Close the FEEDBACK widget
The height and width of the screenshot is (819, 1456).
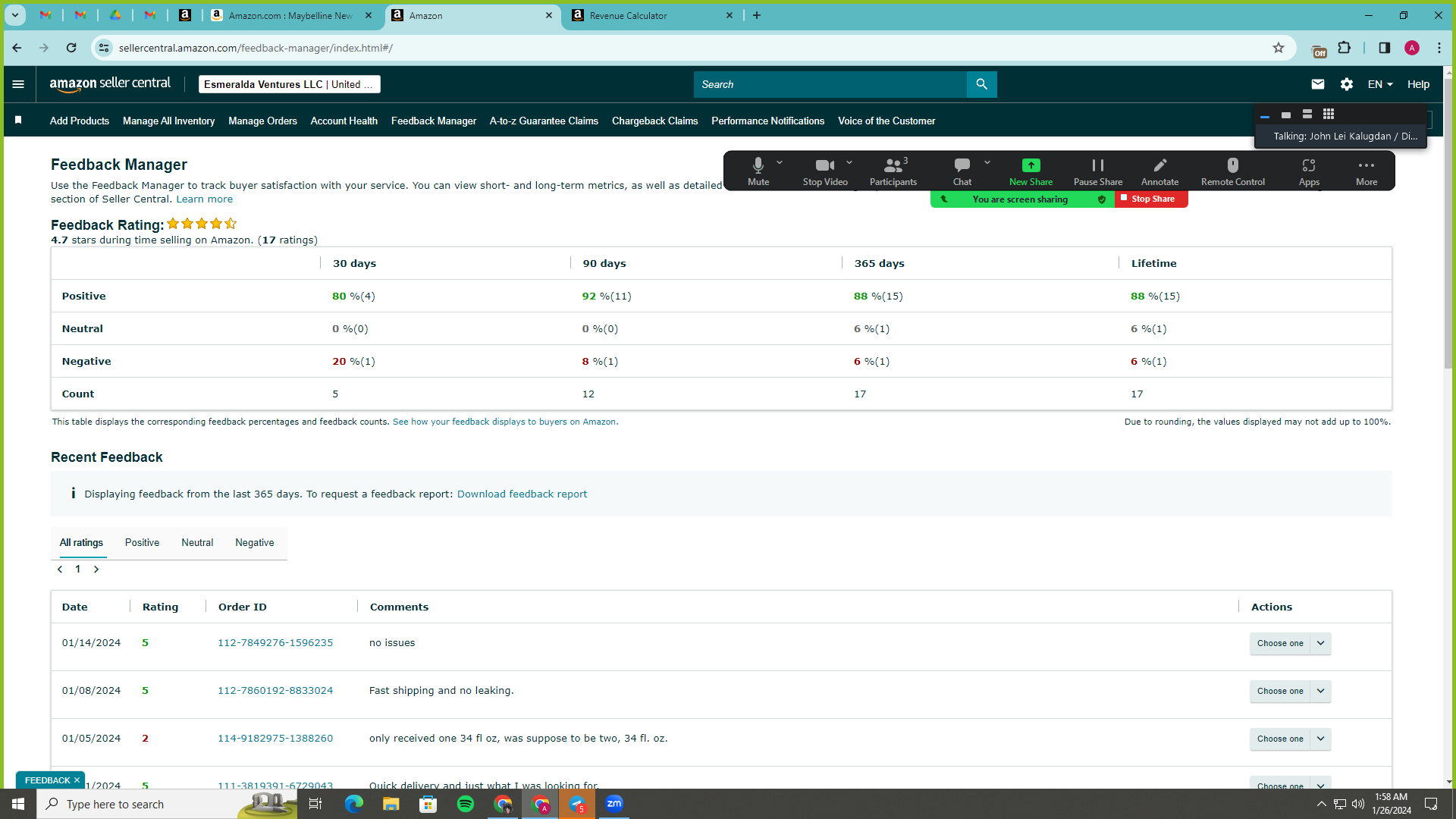pyautogui.click(x=77, y=780)
